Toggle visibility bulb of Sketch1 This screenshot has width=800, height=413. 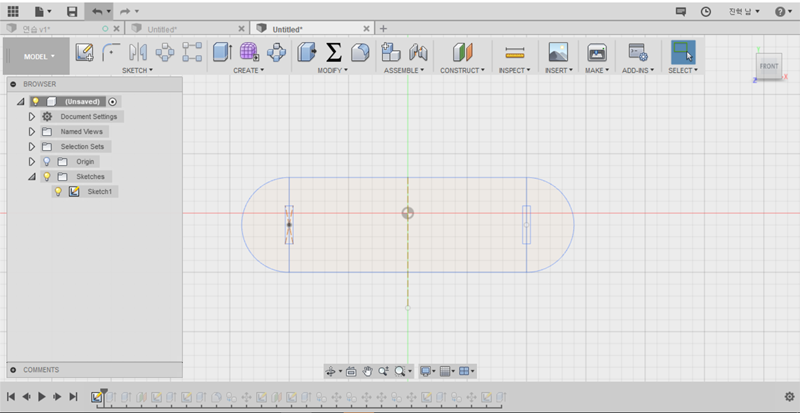point(58,191)
